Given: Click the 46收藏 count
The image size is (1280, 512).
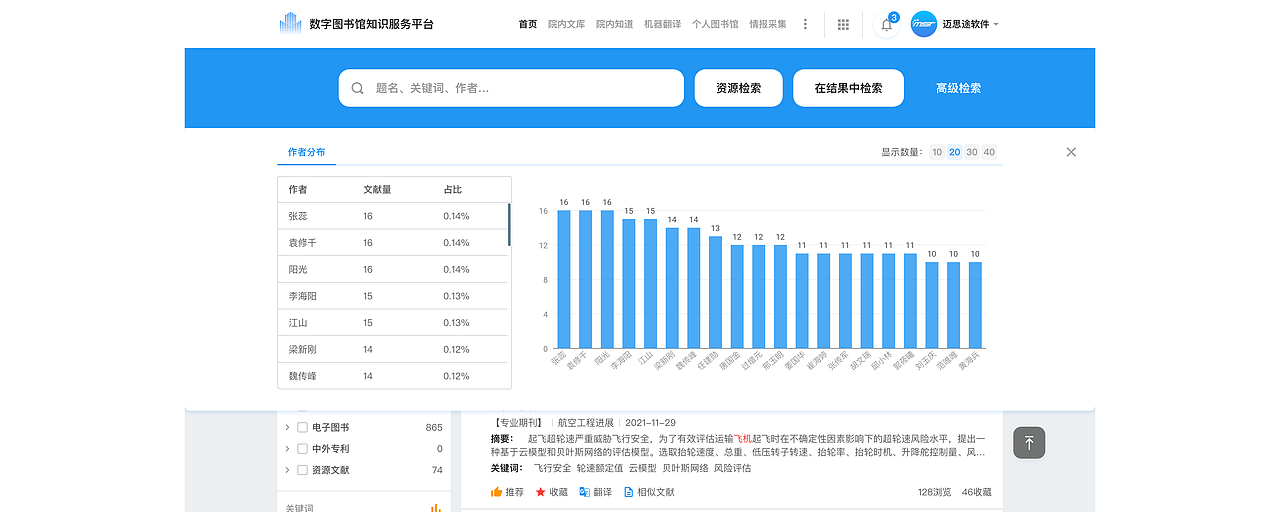Looking at the screenshot, I should (x=977, y=492).
